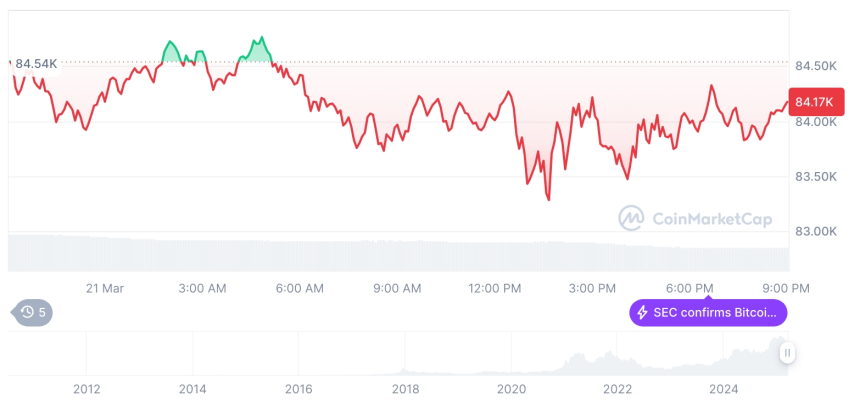Select 2014 on the timeline navigator
This screenshot has height=401, width=860.
(192, 388)
